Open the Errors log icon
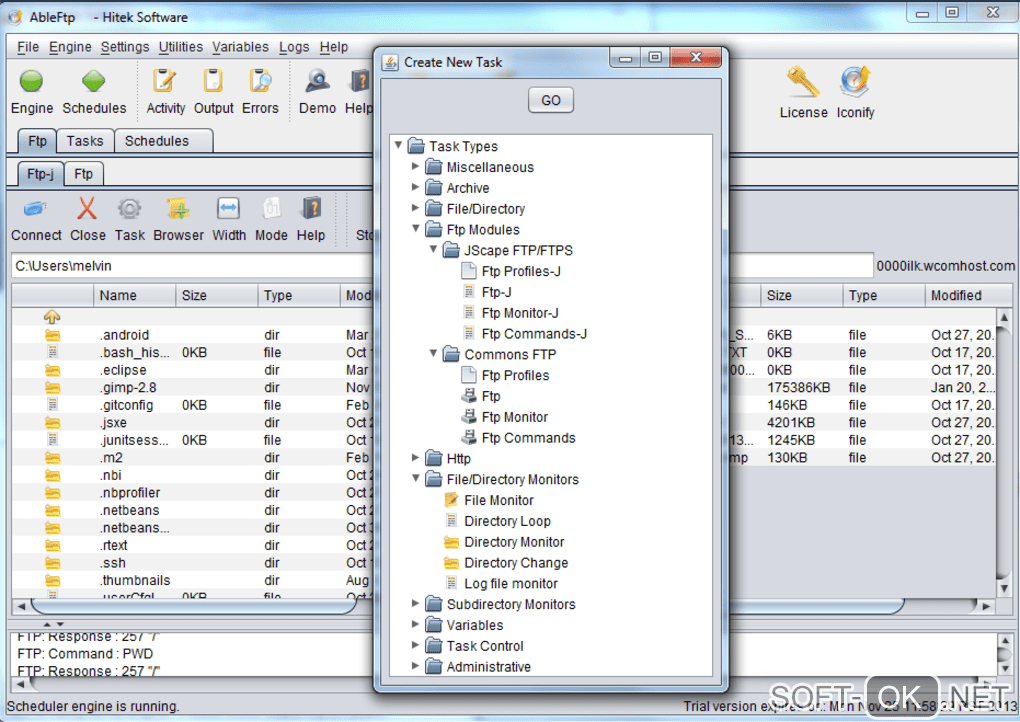Screen dimensions: 1020x722 pos(260,81)
